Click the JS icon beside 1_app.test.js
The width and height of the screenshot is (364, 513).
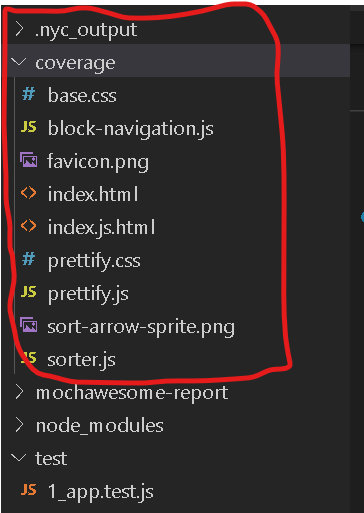point(29,490)
